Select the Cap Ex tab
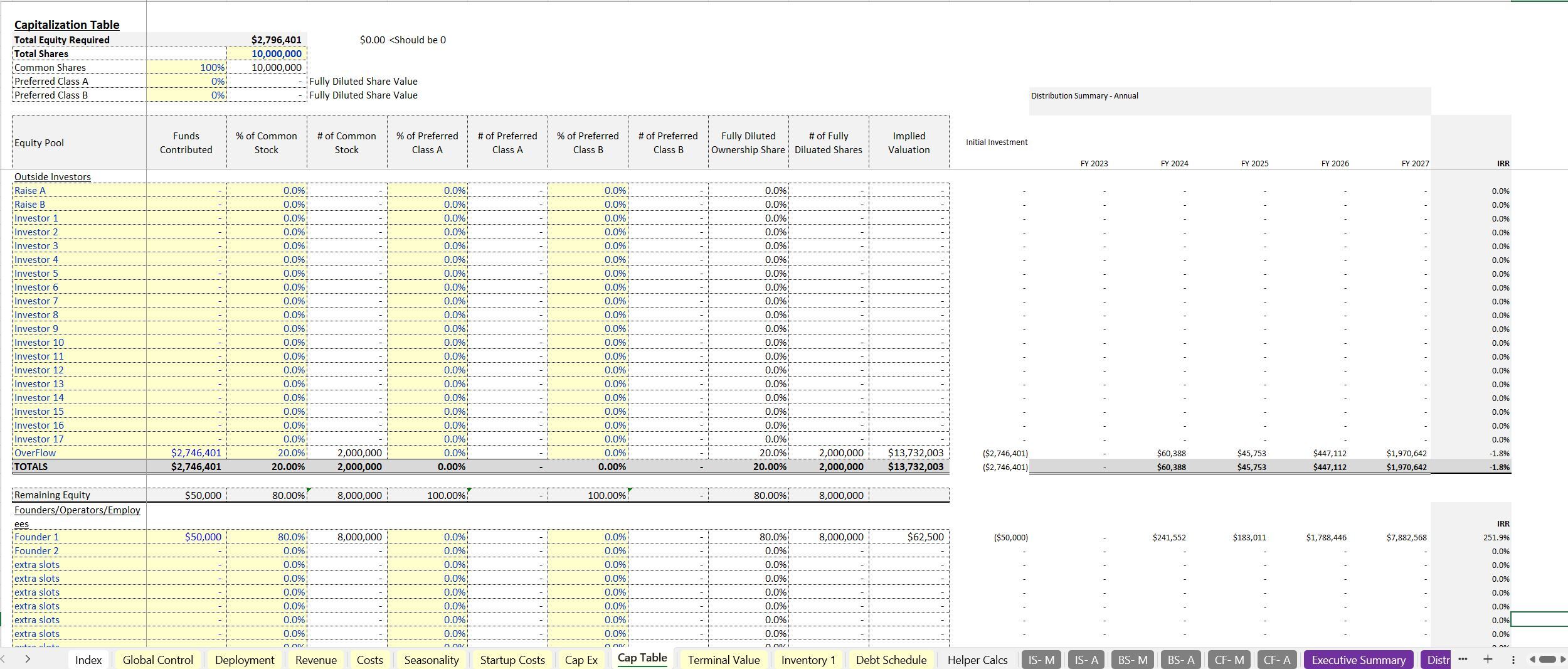Viewport: 1568px width, 669px height. click(x=581, y=660)
